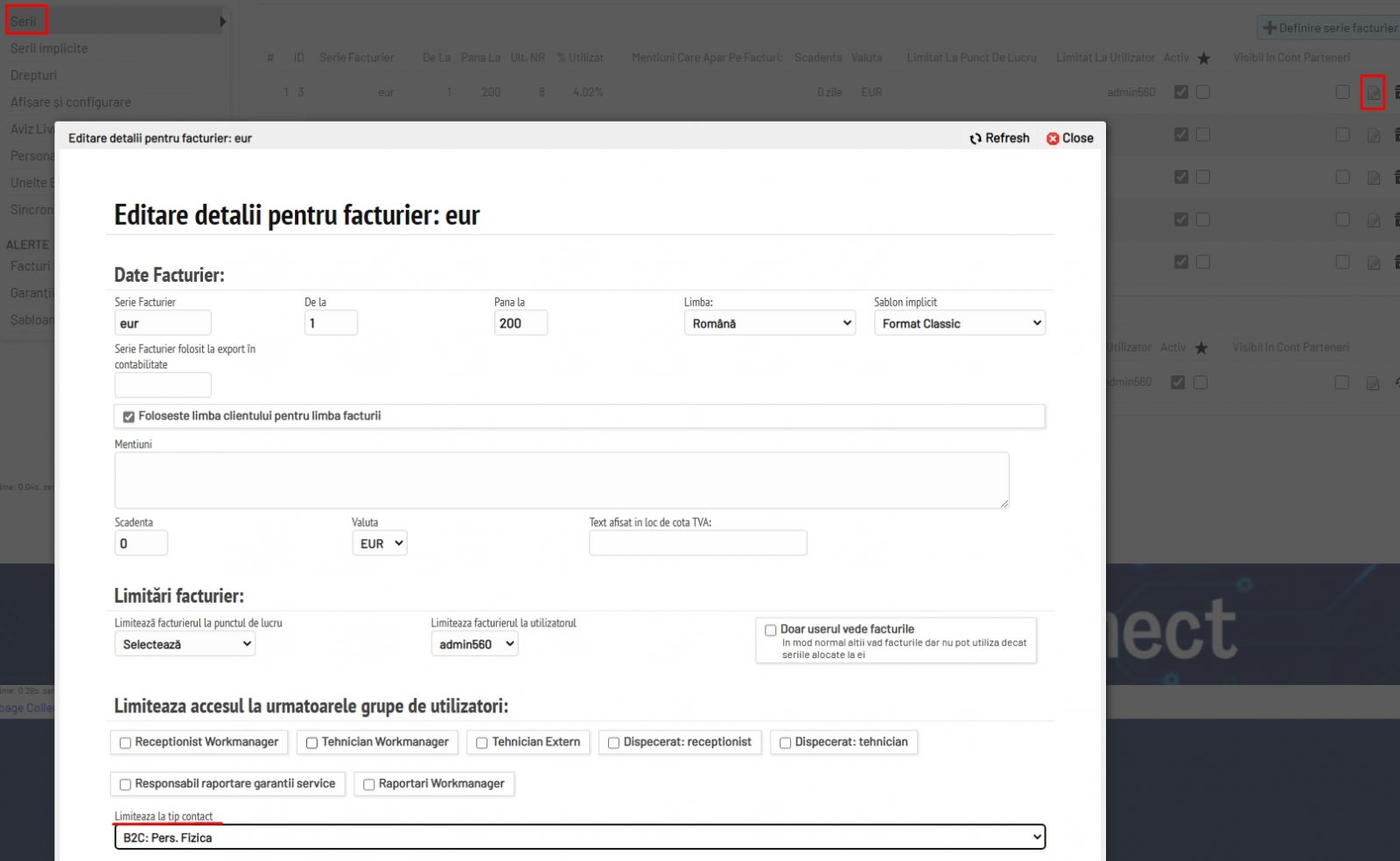Click into the Mentiuni text area

[x=561, y=479]
